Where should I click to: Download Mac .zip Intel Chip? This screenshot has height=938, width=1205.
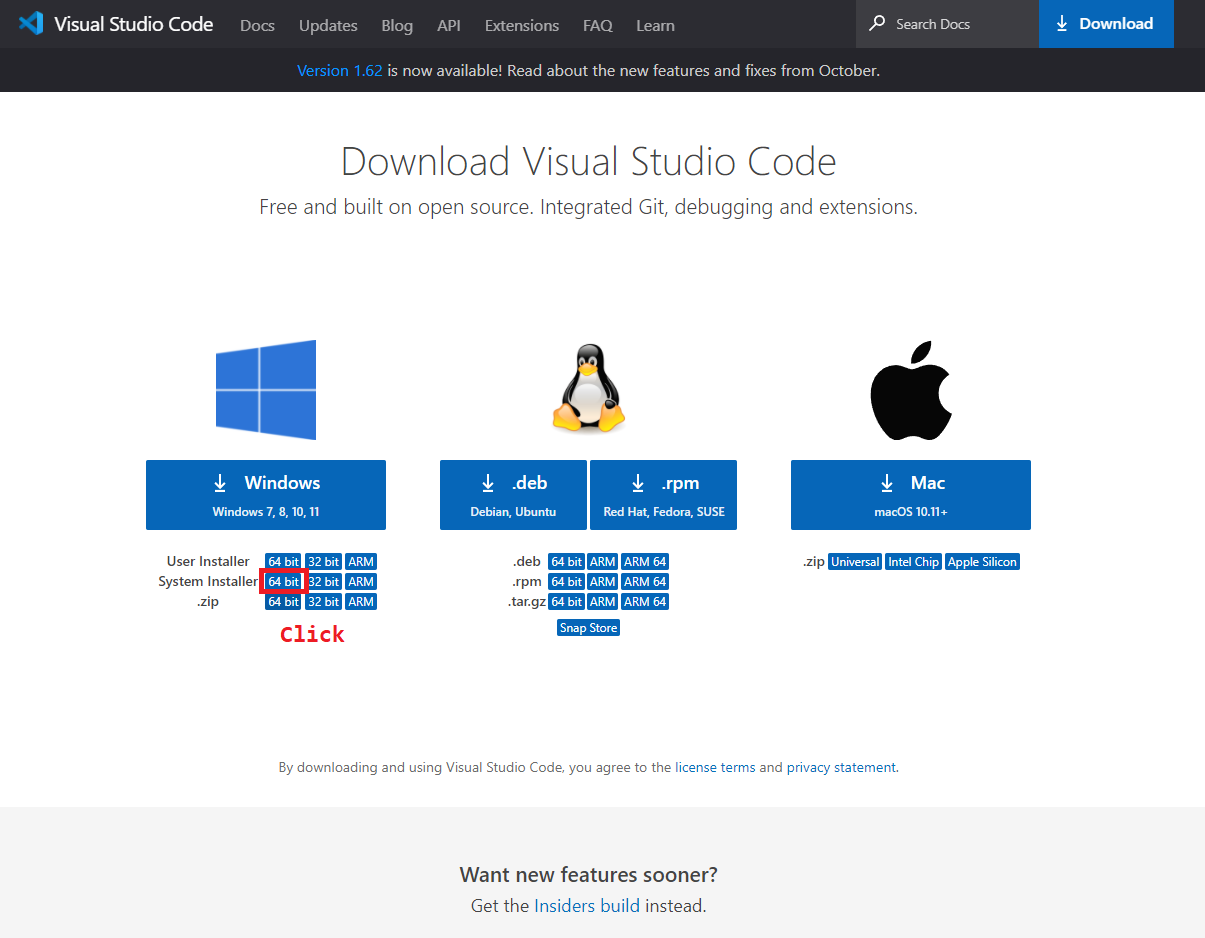(914, 562)
